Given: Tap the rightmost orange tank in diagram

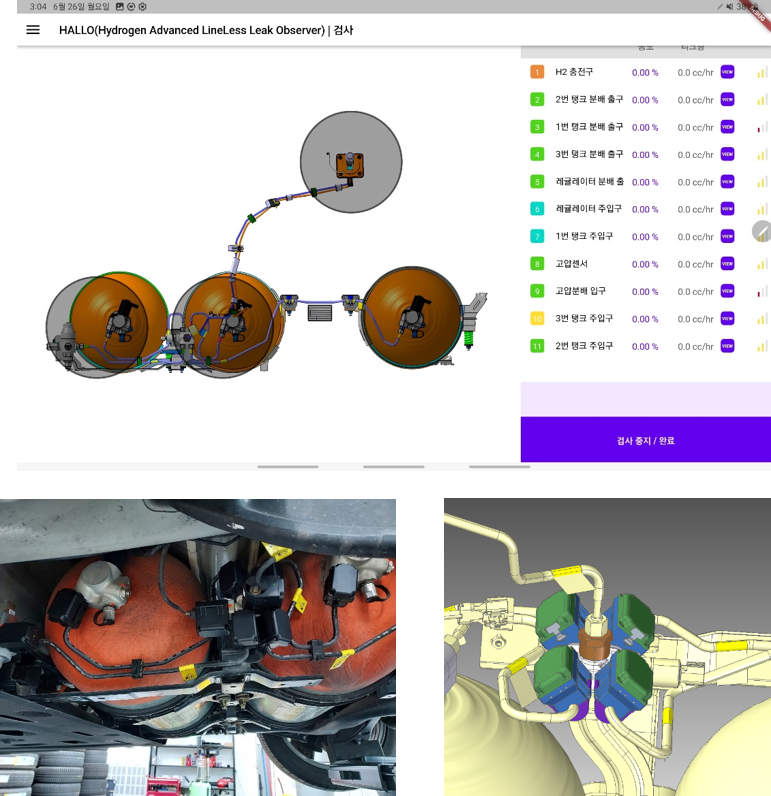Looking at the screenshot, I should tap(412, 316).
